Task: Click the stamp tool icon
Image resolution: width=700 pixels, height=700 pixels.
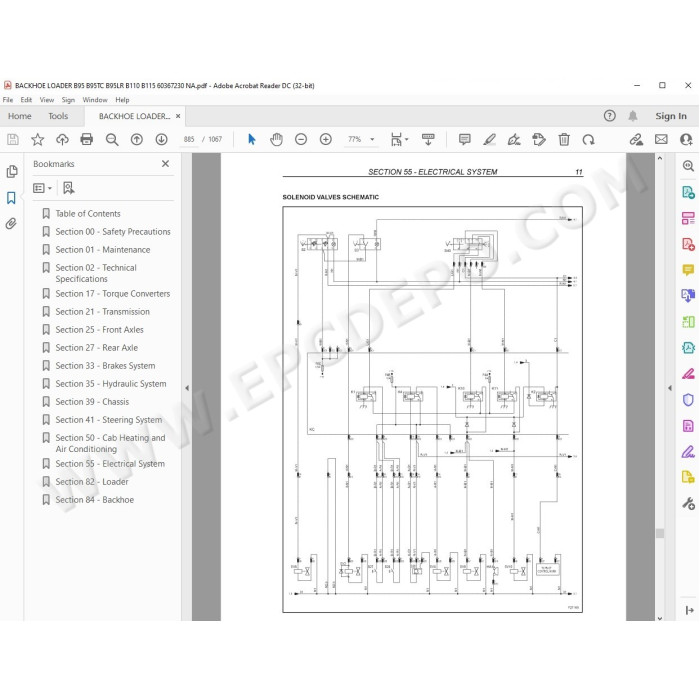Action: pos(539,140)
